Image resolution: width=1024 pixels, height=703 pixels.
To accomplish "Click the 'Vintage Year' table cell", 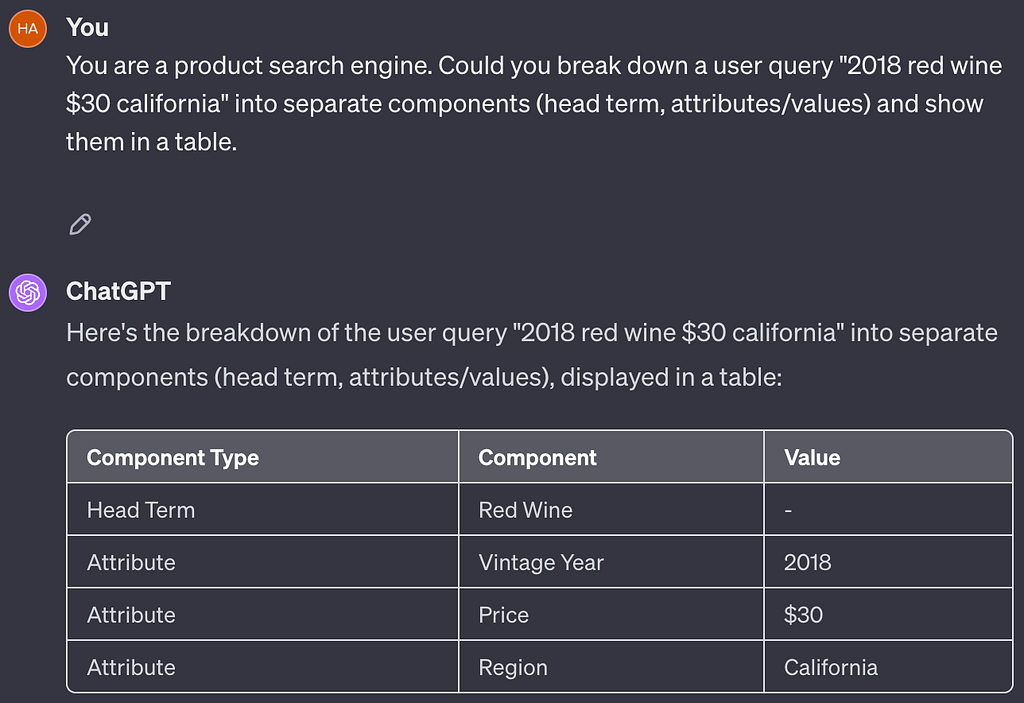I will click(611, 562).
